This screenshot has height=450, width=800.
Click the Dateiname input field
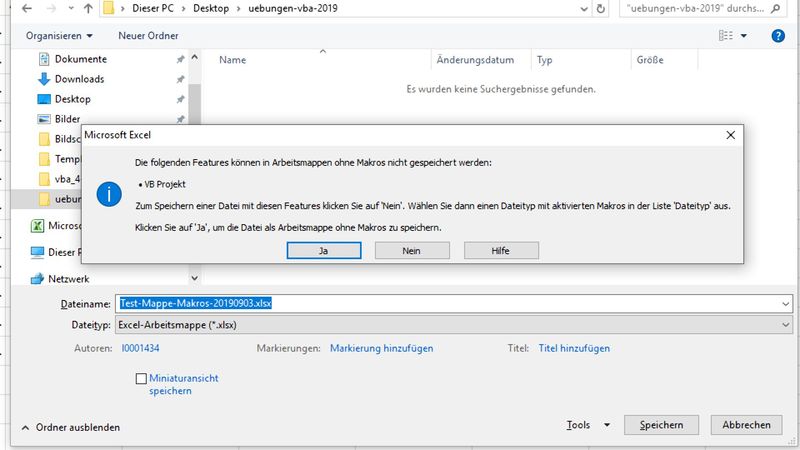tap(447, 304)
